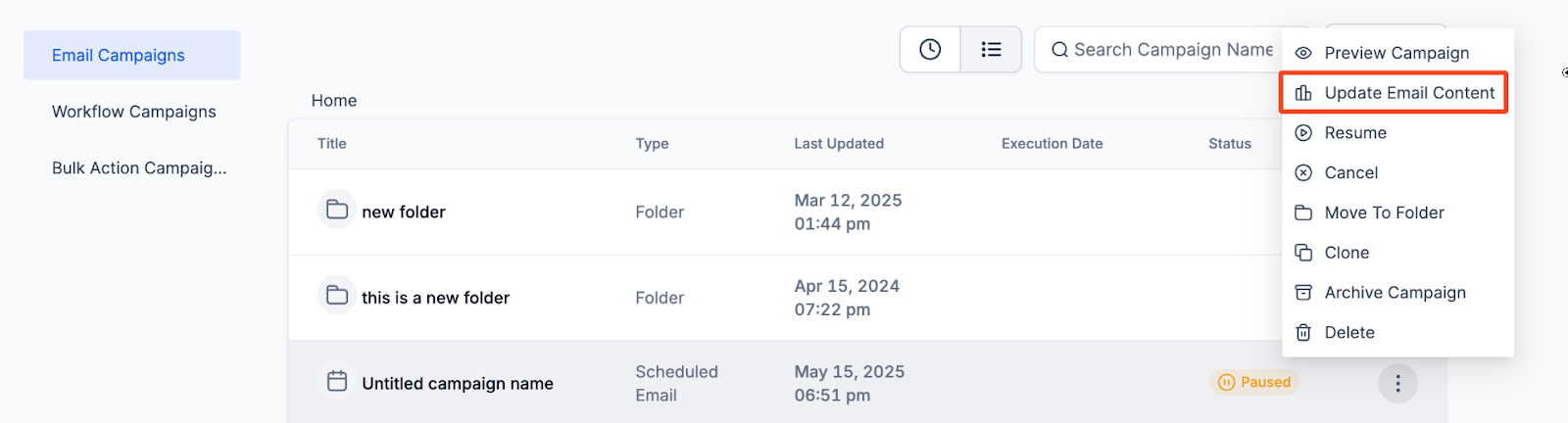Open the three-dot actions menu

tap(1397, 383)
